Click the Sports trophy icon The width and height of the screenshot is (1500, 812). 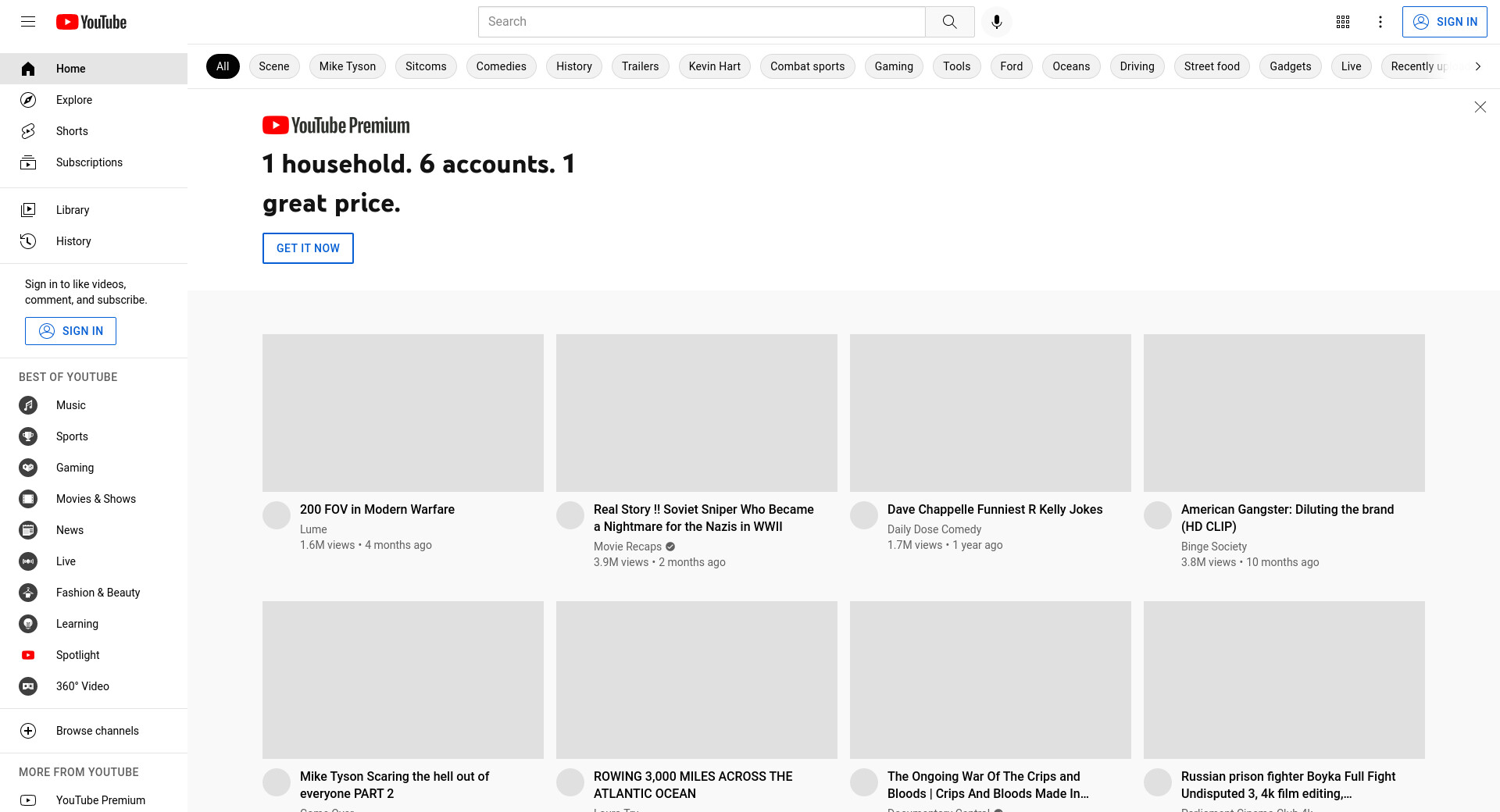28,436
